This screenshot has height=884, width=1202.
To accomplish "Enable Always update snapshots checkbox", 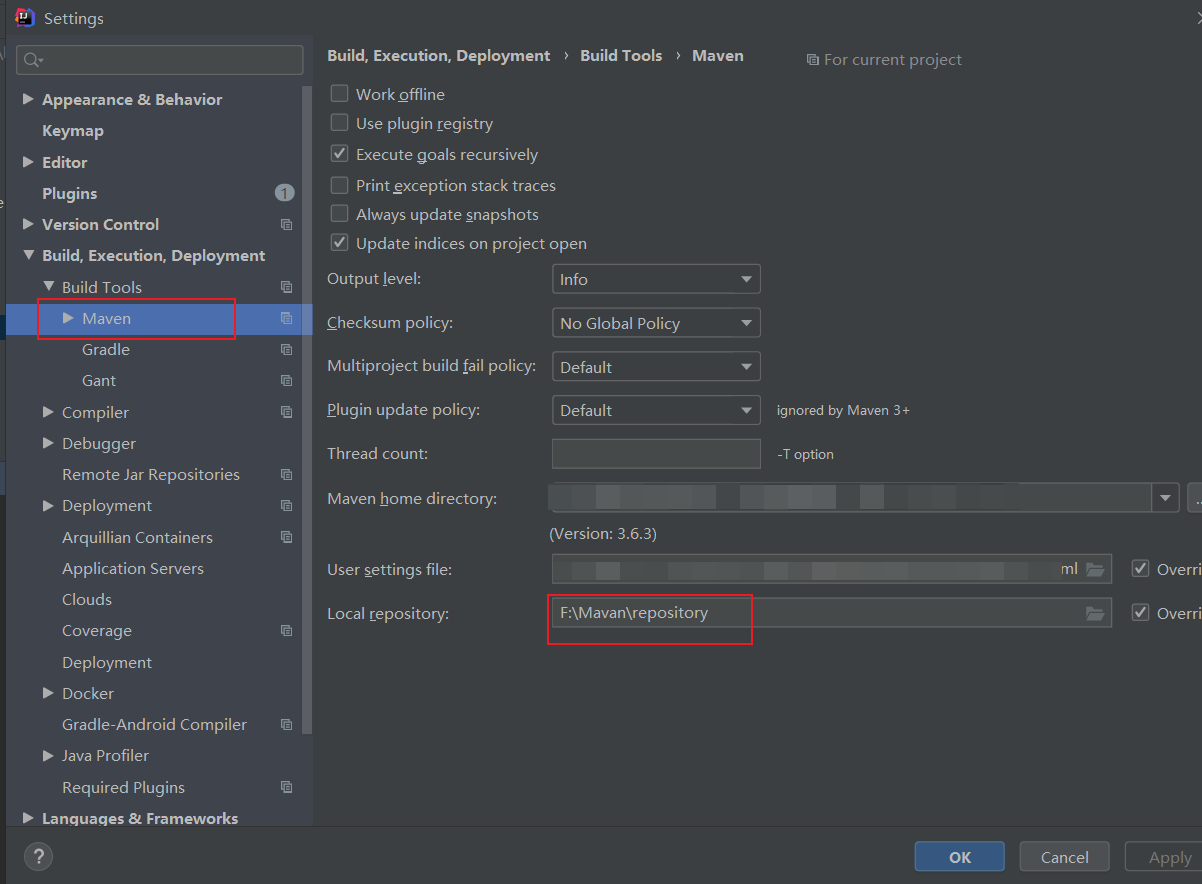I will (340, 215).
